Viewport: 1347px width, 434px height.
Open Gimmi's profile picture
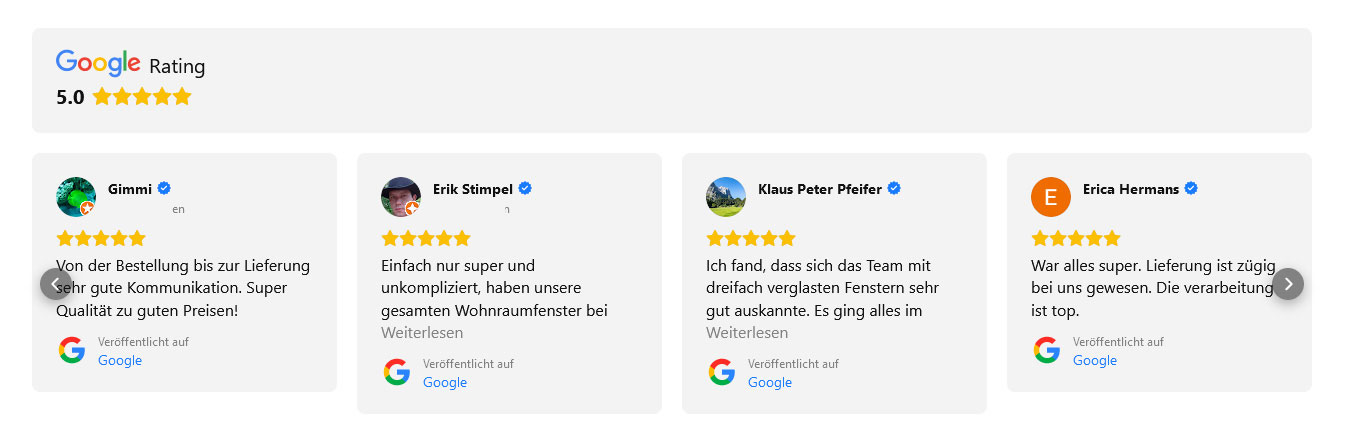[x=76, y=197]
